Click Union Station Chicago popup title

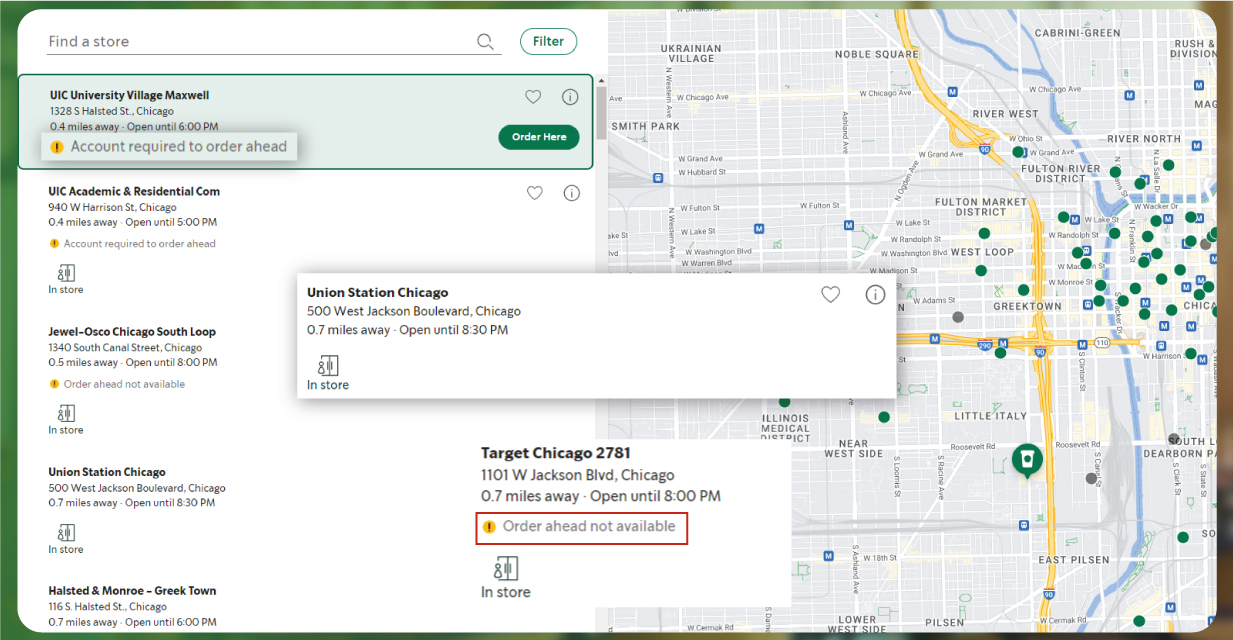[x=378, y=293]
